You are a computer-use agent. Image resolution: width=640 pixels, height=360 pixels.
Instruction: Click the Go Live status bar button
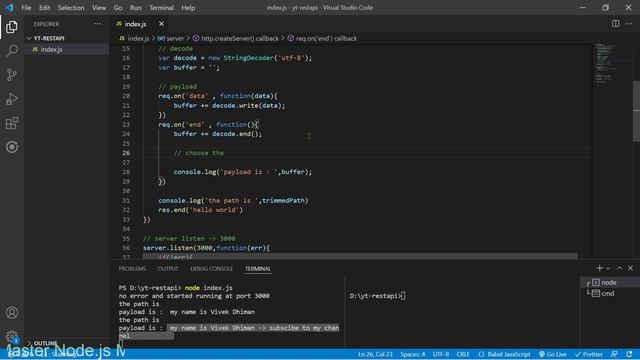click(553, 354)
